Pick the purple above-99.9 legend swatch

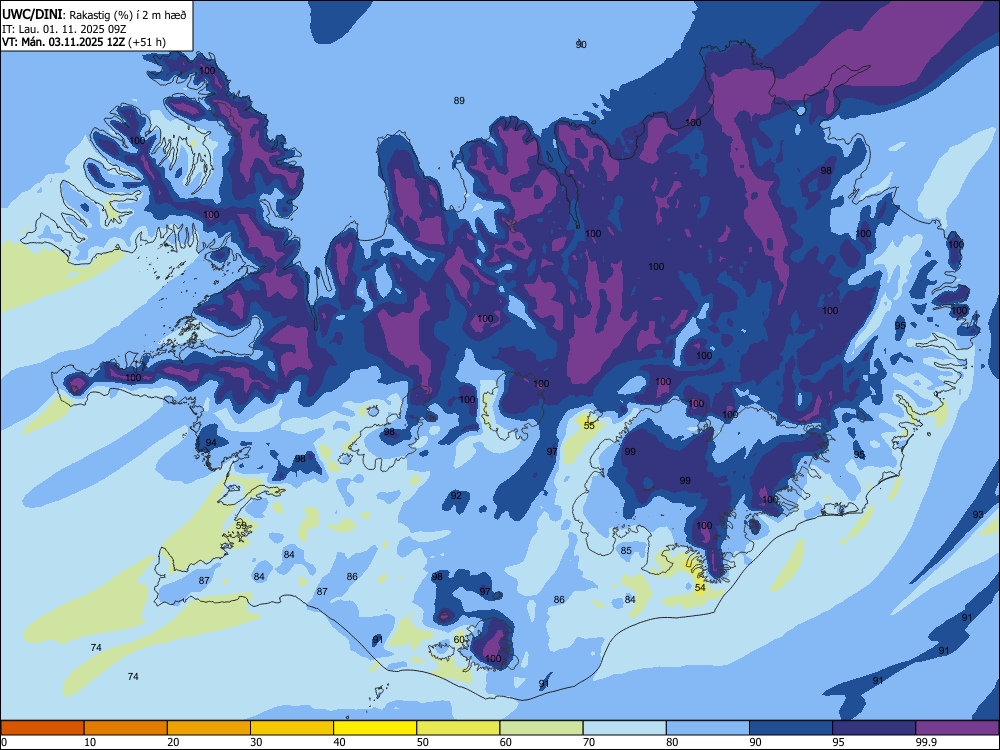tap(957, 728)
